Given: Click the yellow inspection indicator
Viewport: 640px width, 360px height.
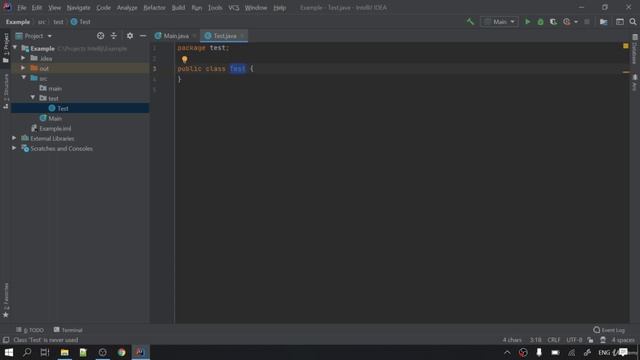Looking at the screenshot, I should pyautogui.click(x=626, y=46).
